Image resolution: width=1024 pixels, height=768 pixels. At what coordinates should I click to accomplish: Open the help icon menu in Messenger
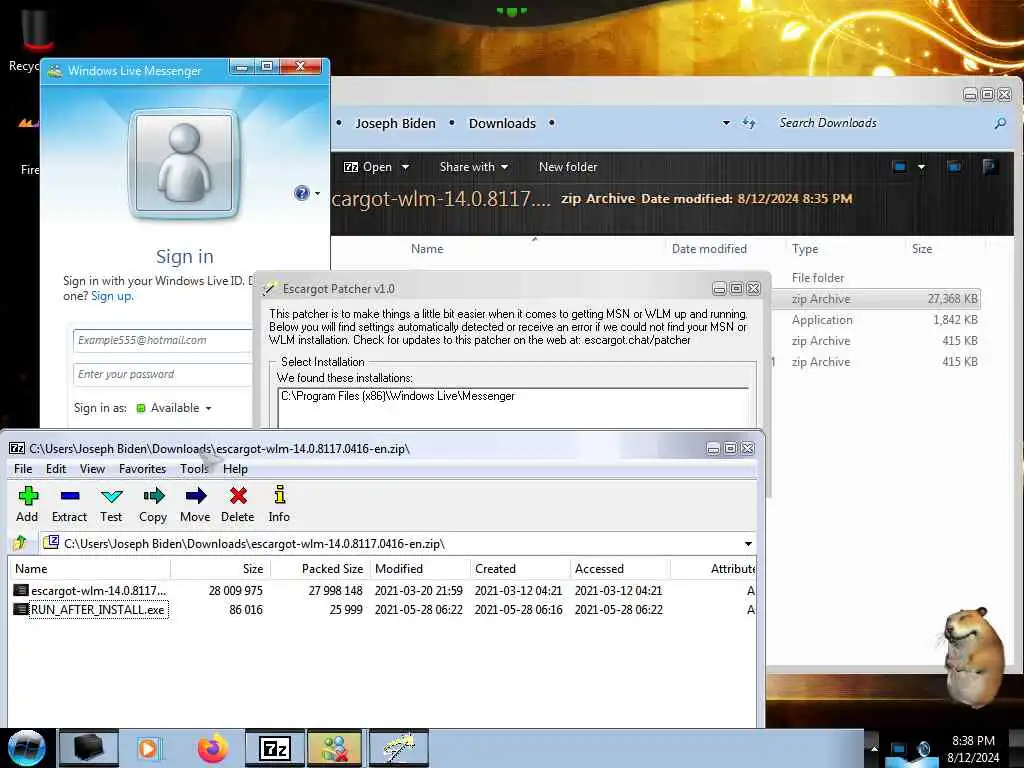coord(306,193)
